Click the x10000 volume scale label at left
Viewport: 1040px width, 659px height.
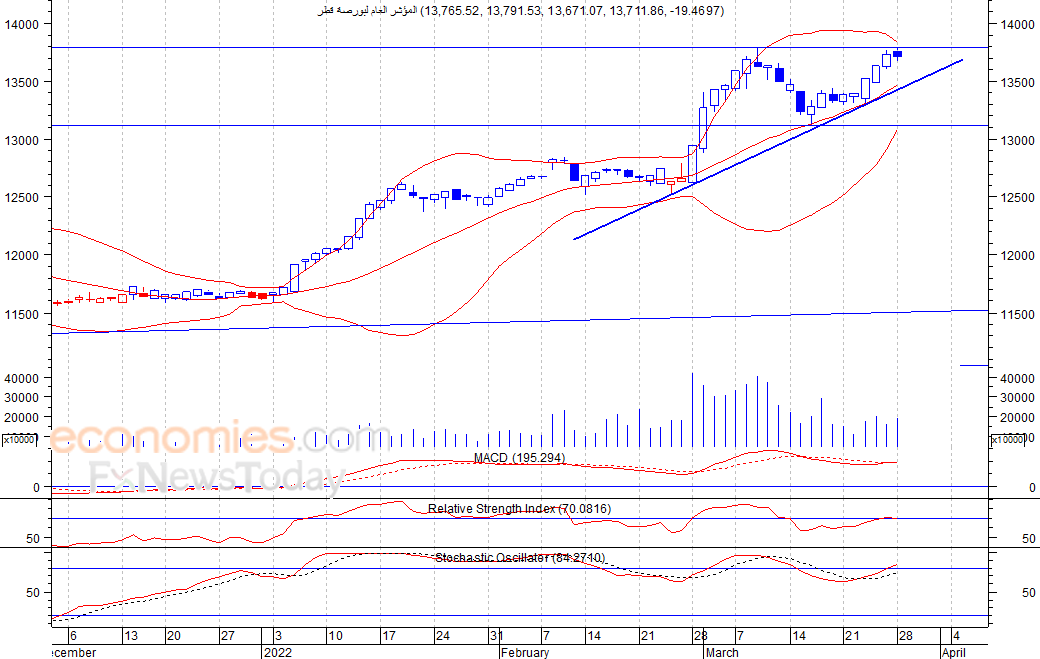(20, 440)
